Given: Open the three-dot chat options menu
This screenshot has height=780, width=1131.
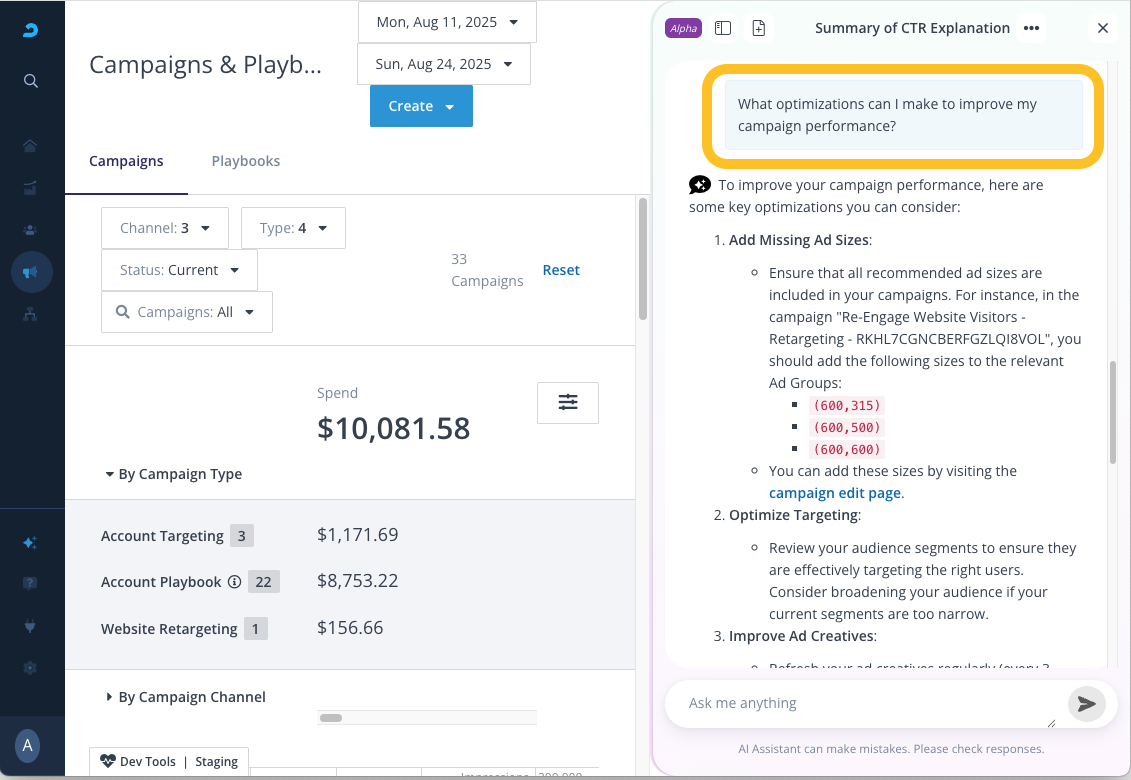Looking at the screenshot, I should [x=1031, y=28].
